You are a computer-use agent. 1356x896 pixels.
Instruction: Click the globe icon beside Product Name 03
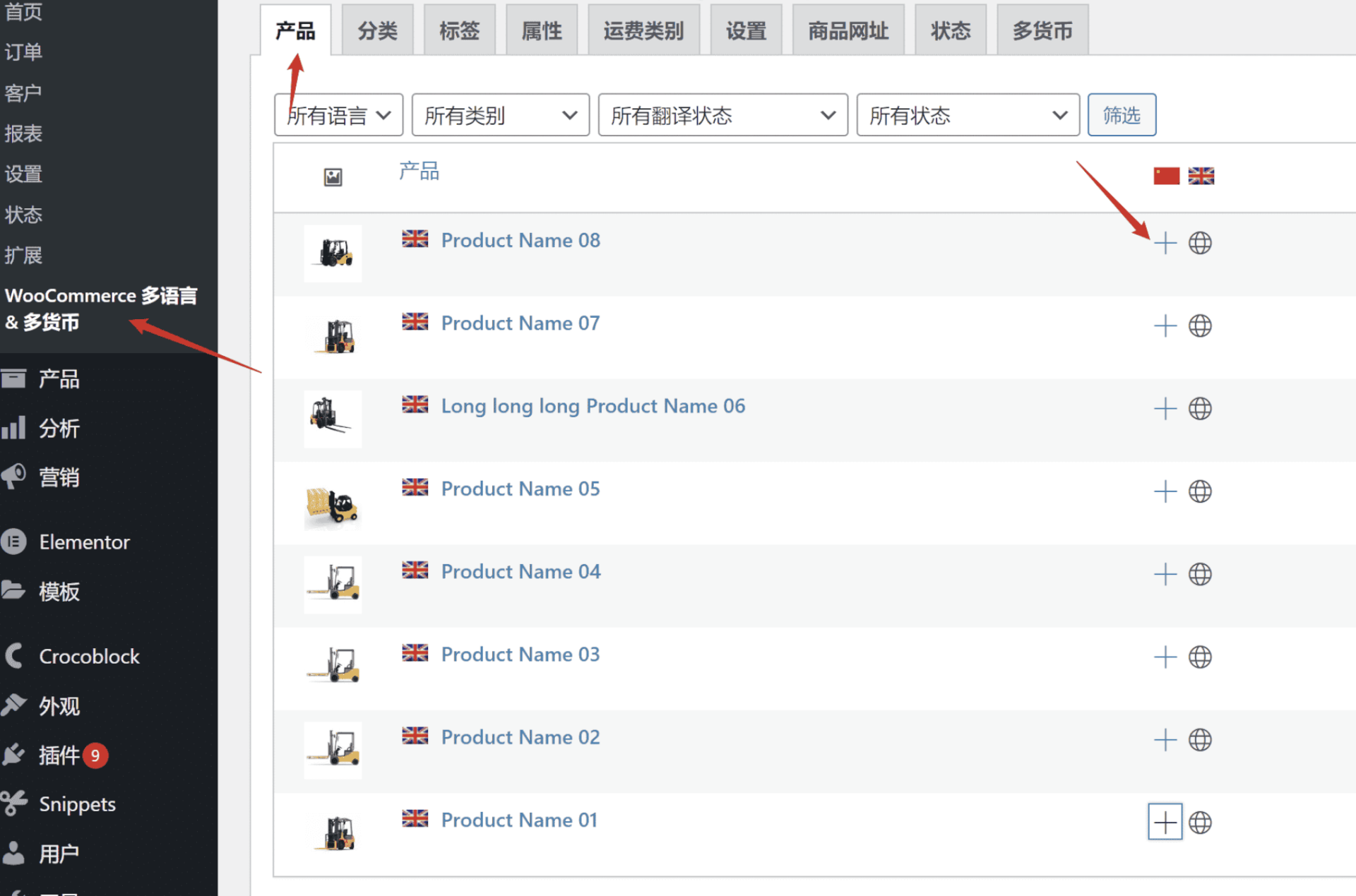[x=1200, y=657]
